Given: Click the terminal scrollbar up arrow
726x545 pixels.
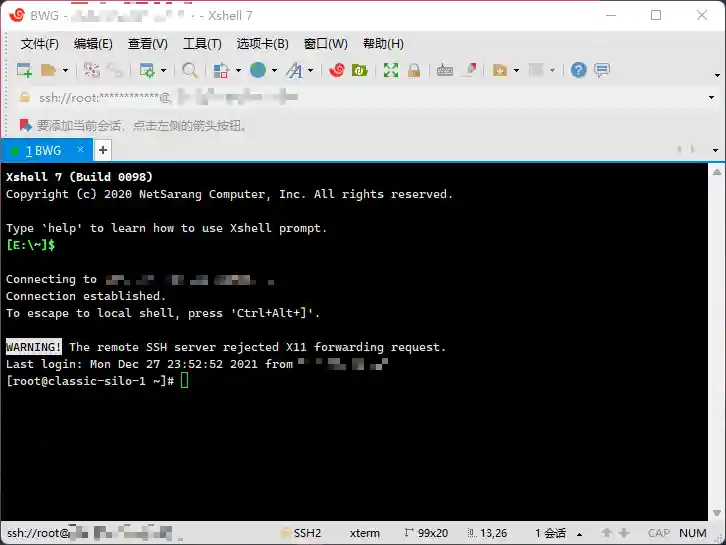Looking at the screenshot, I should coord(717,172).
